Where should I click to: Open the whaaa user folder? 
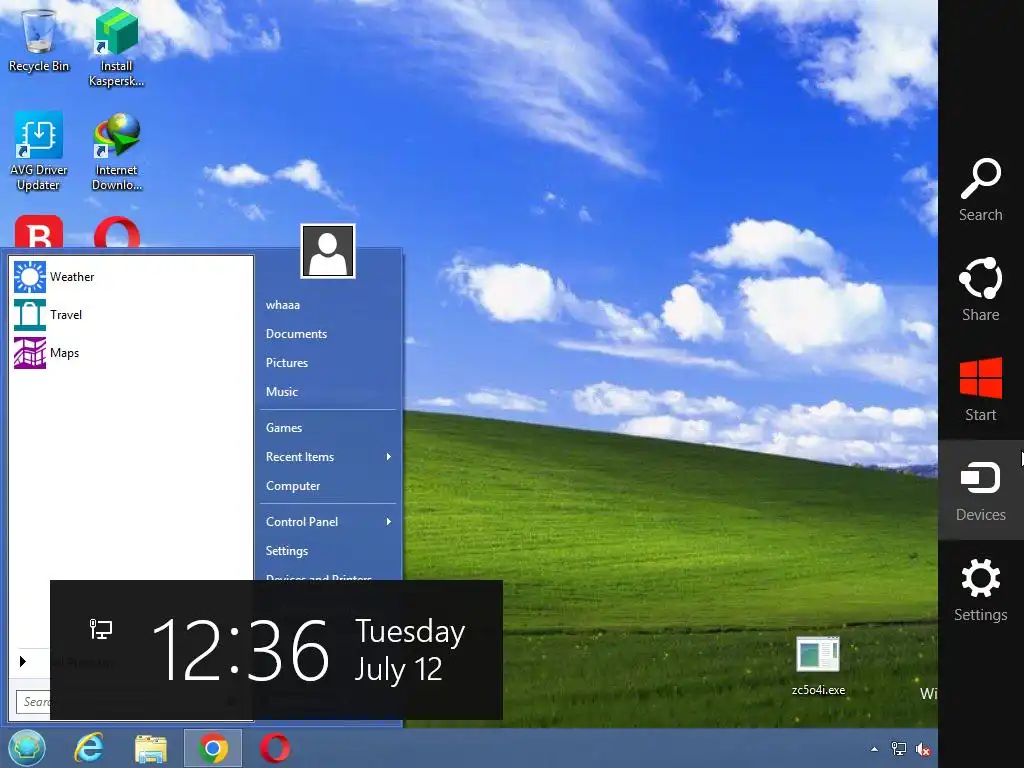tap(283, 305)
